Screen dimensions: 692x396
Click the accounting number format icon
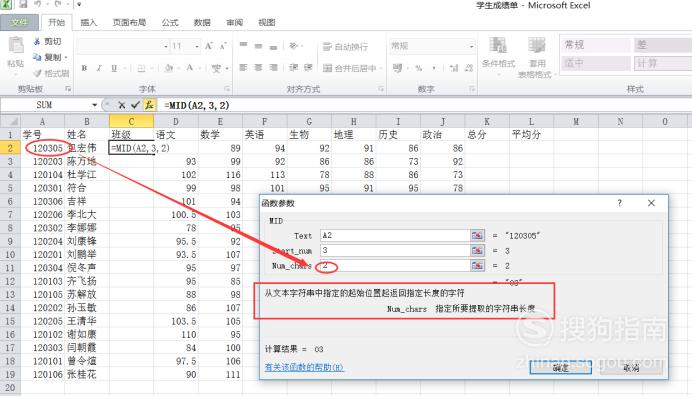point(398,68)
